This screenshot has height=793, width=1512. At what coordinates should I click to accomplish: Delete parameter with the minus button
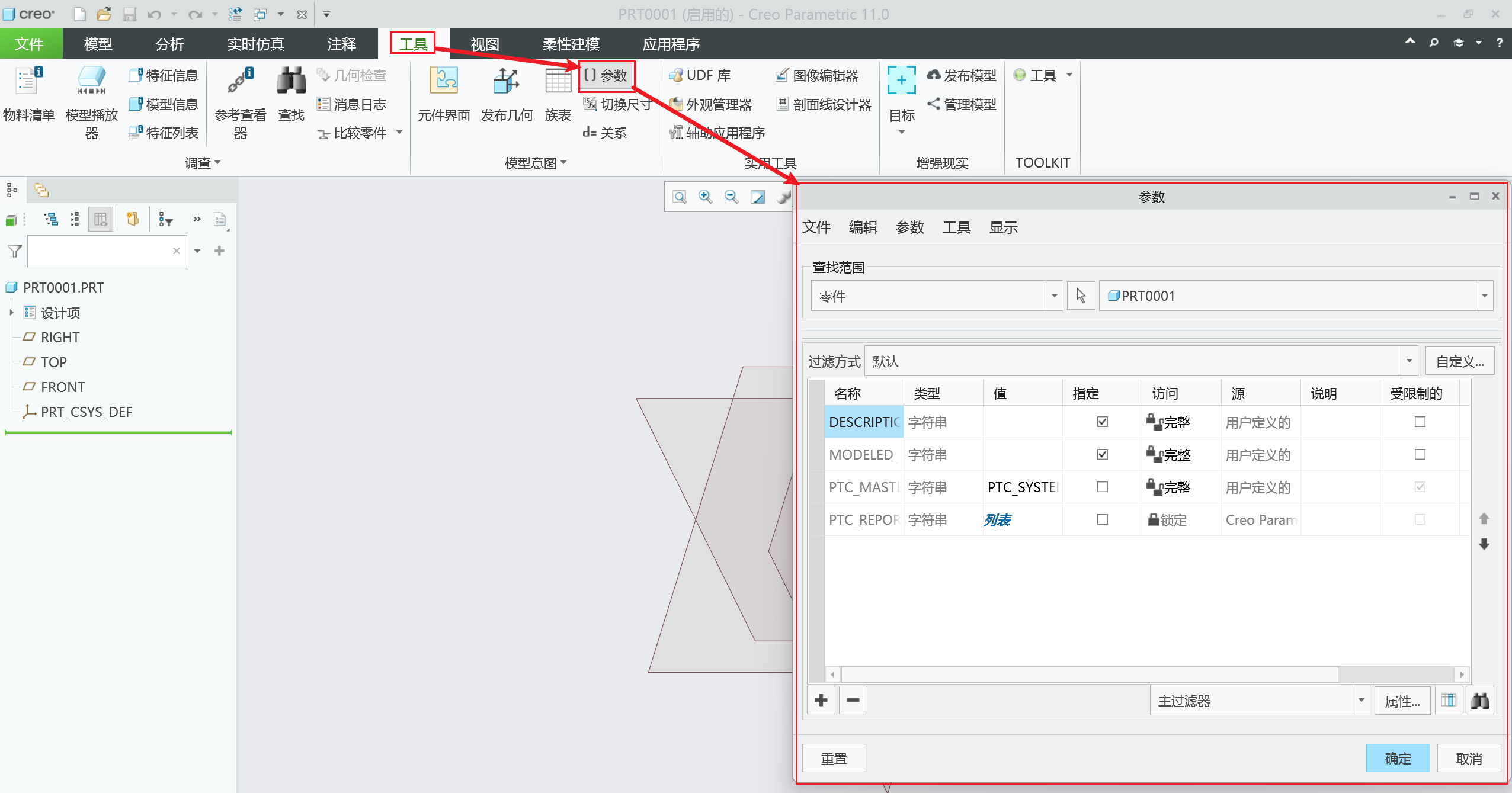pos(853,700)
